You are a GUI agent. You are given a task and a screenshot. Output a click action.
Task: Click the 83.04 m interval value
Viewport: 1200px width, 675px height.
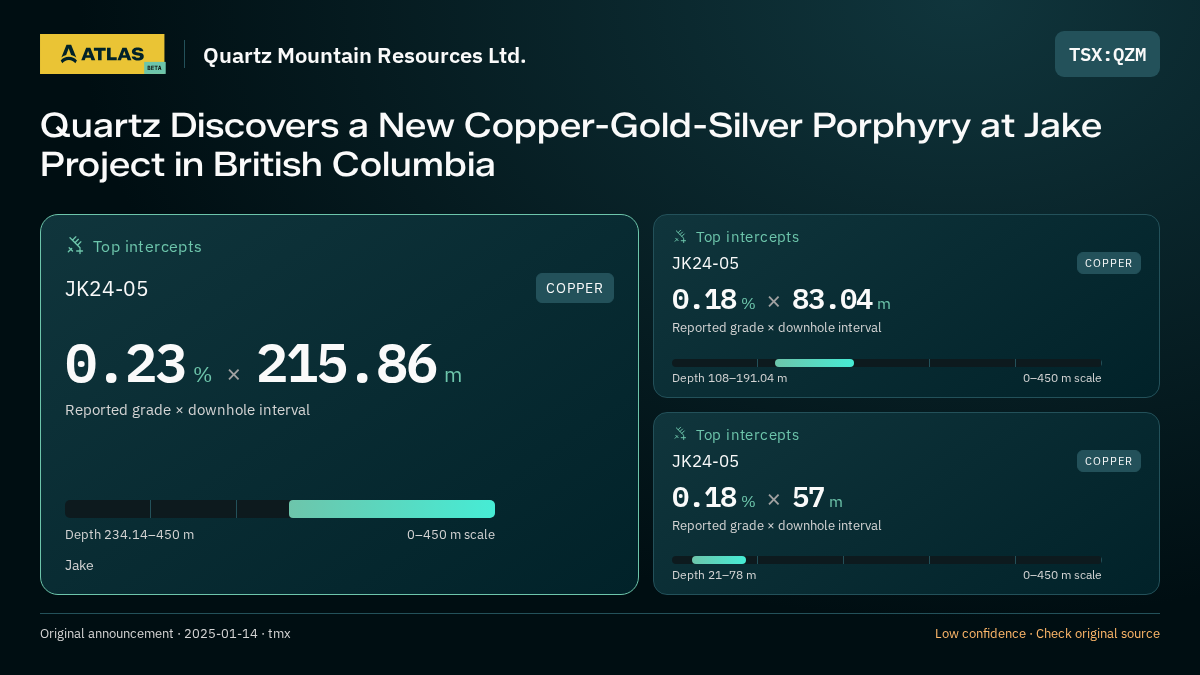coord(841,300)
